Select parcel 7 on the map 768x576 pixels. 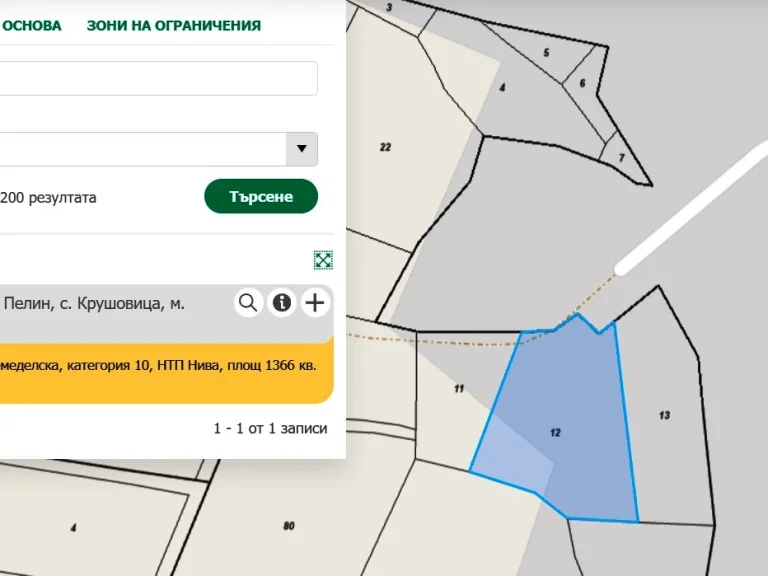tap(622, 158)
